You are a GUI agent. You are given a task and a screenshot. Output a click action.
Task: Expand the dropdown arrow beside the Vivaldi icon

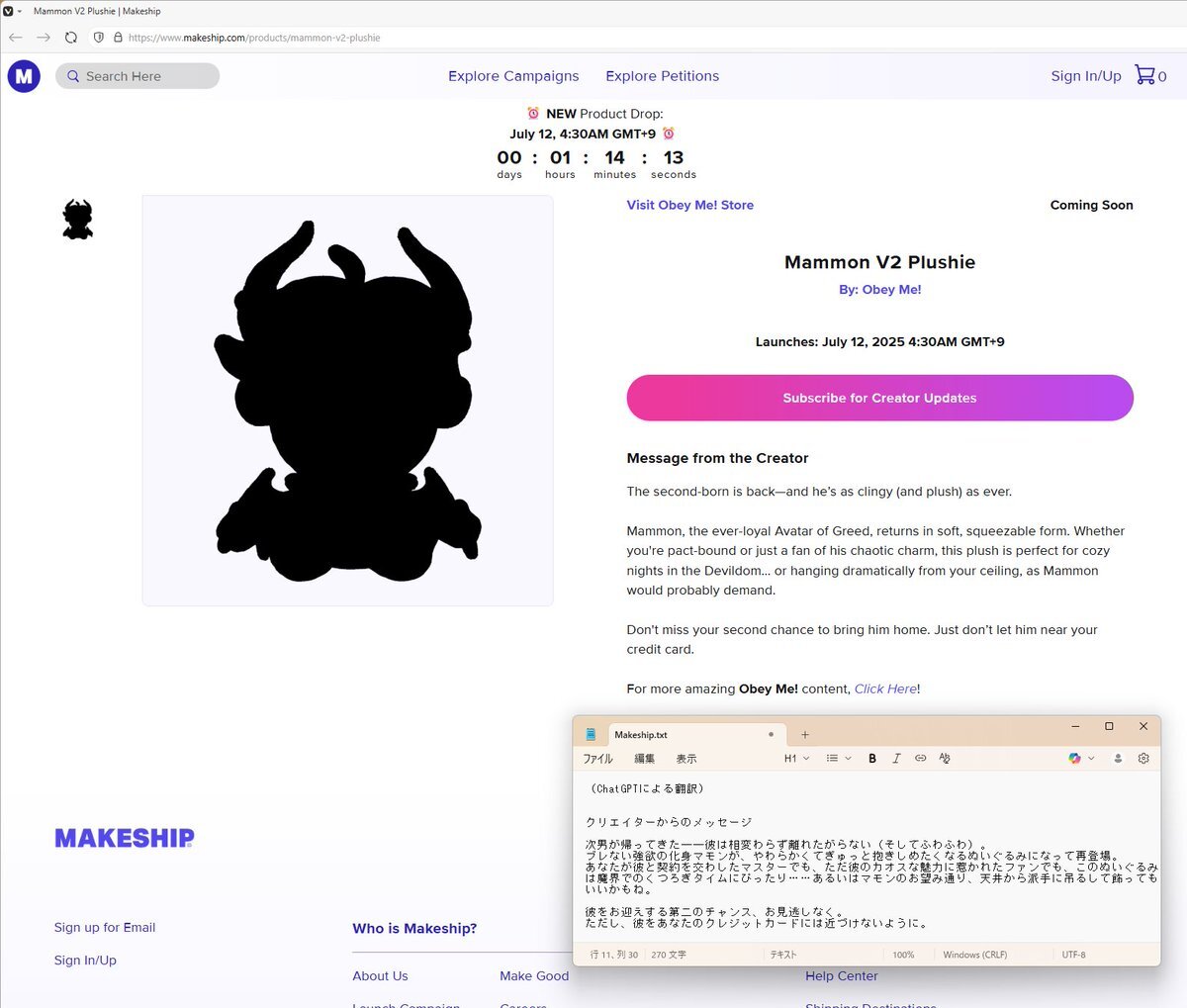pyautogui.click(x=20, y=11)
